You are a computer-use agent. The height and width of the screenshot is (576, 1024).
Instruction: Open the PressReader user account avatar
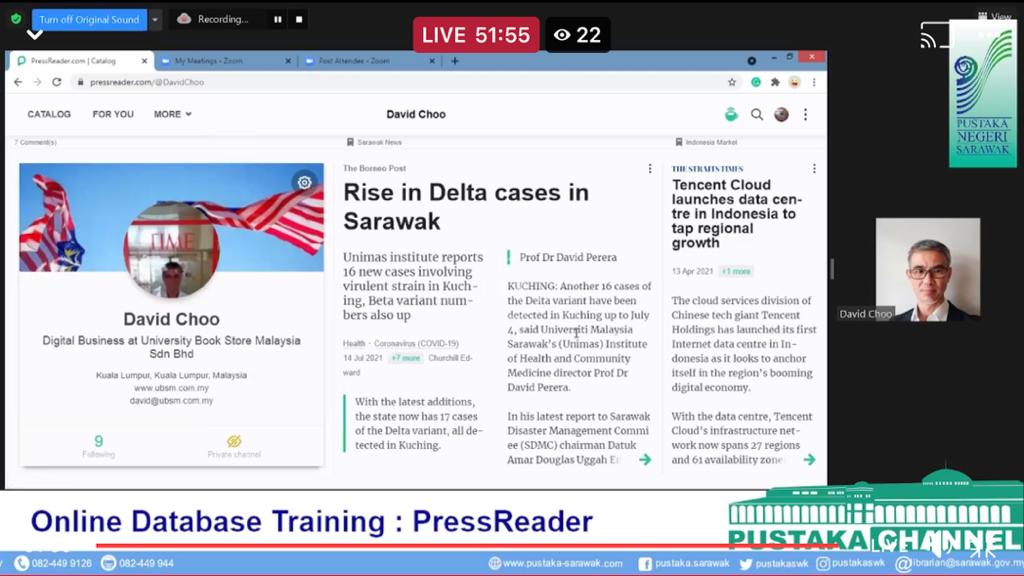point(781,114)
